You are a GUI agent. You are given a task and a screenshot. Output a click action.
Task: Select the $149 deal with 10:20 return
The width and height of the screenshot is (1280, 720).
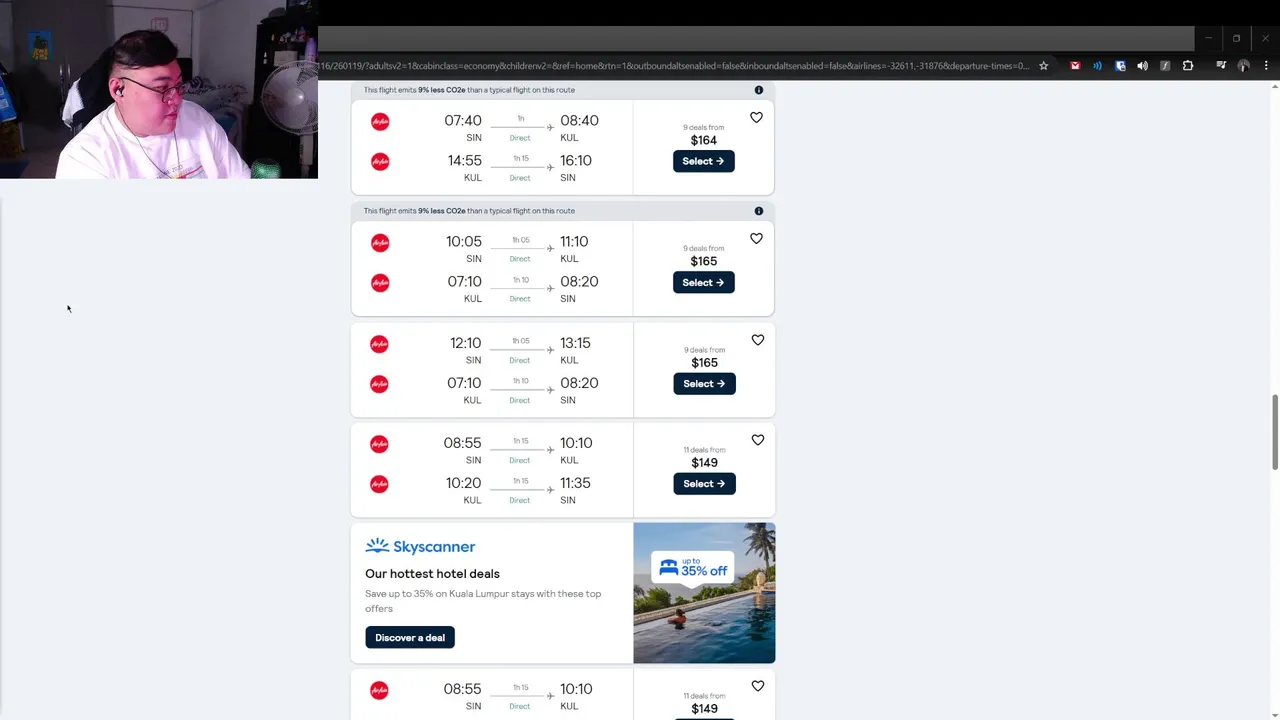pyautogui.click(x=705, y=483)
